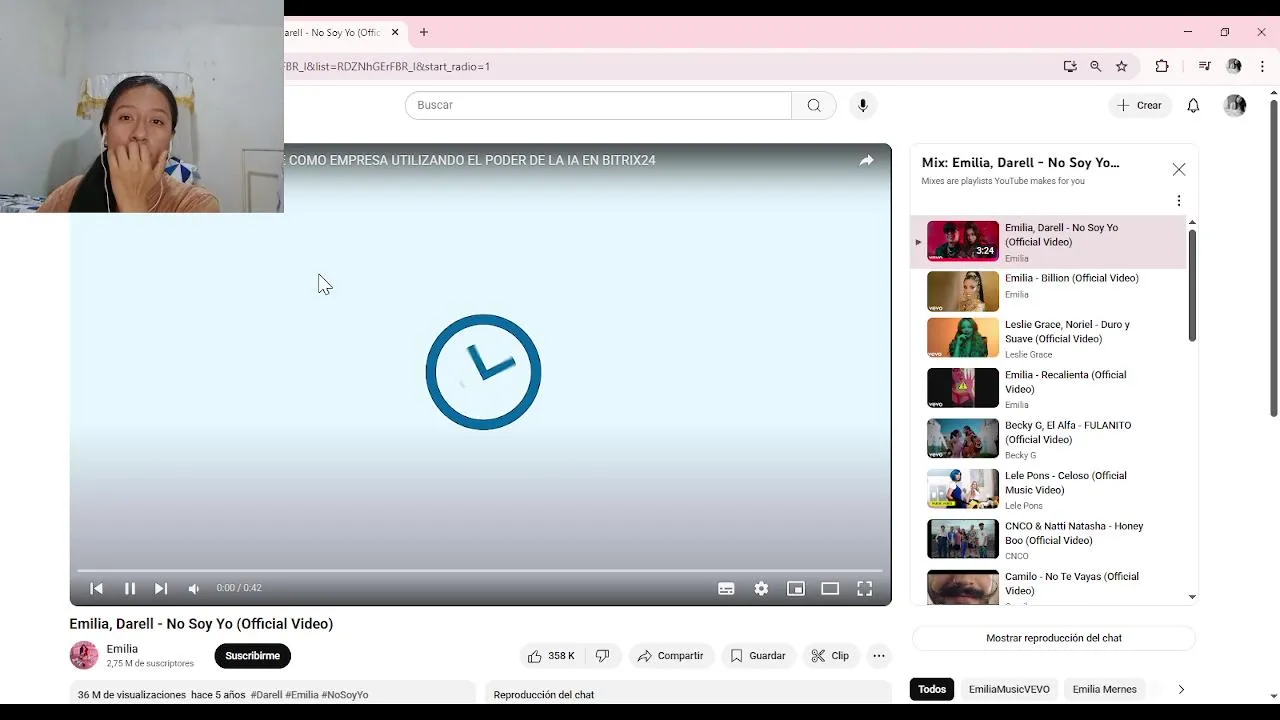
Task: Share video via arrow icon in player
Action: coord(866,160)
